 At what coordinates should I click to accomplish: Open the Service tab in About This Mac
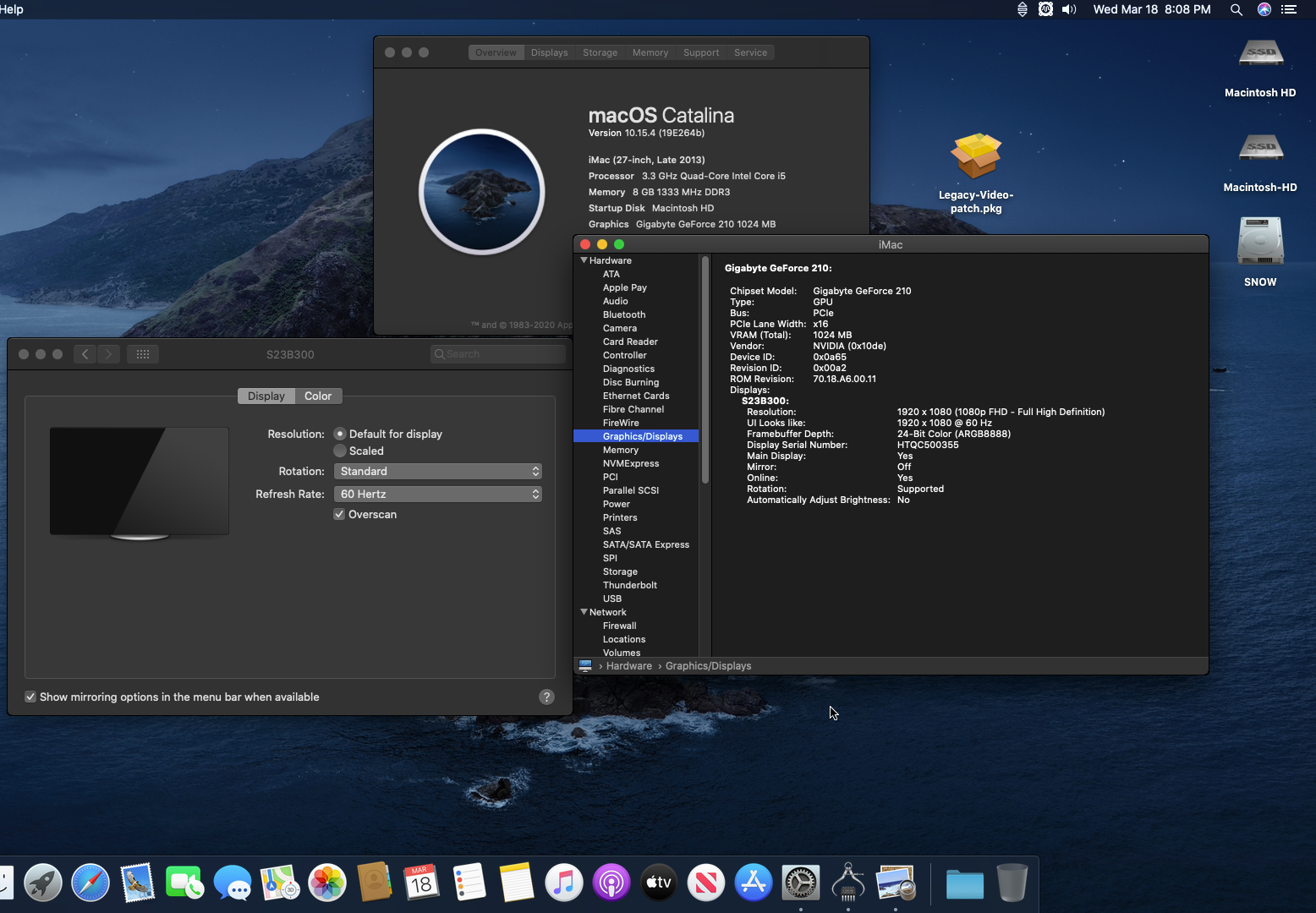(x=751, y=52)
